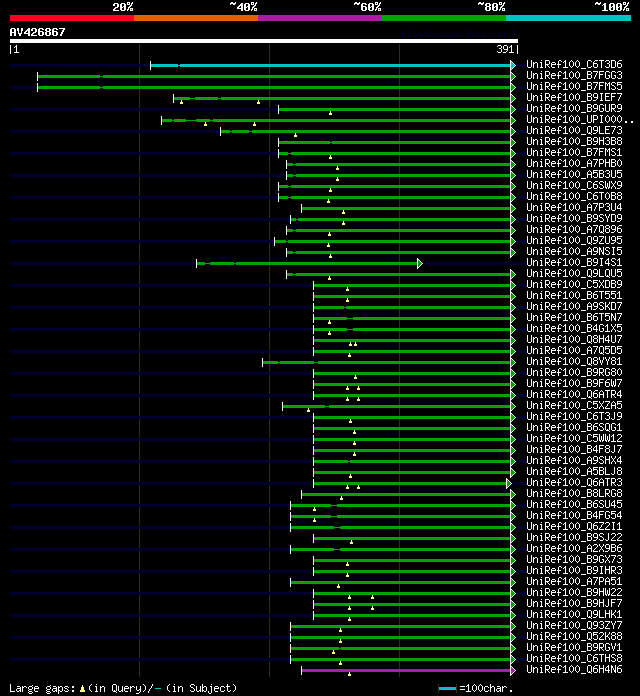
Task: Select the AV426867 query name
Action: pyautogui.click(x=37, y=32)
